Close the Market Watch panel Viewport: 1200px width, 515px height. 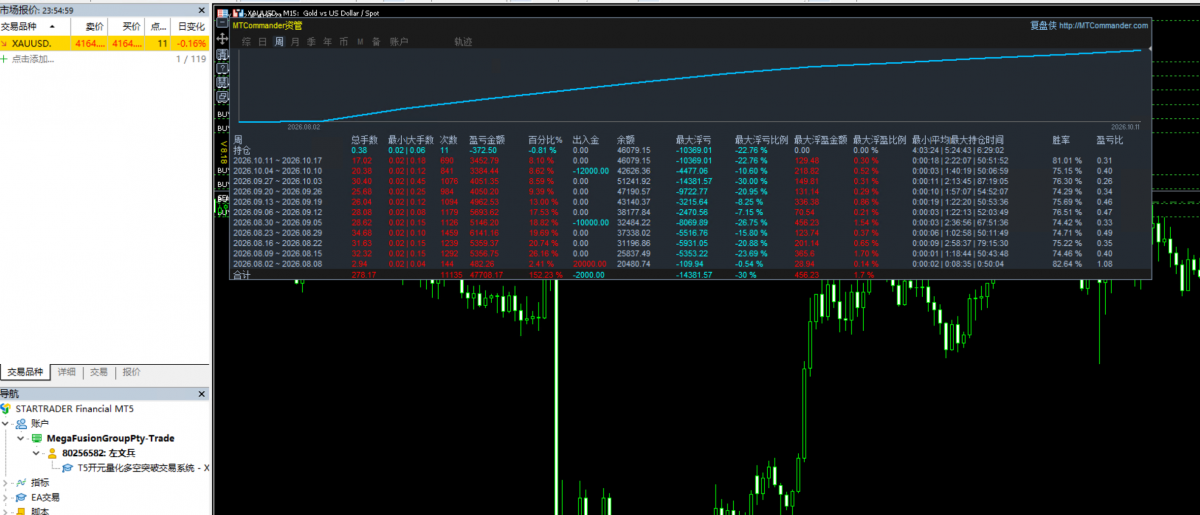(x=202, y=9)
